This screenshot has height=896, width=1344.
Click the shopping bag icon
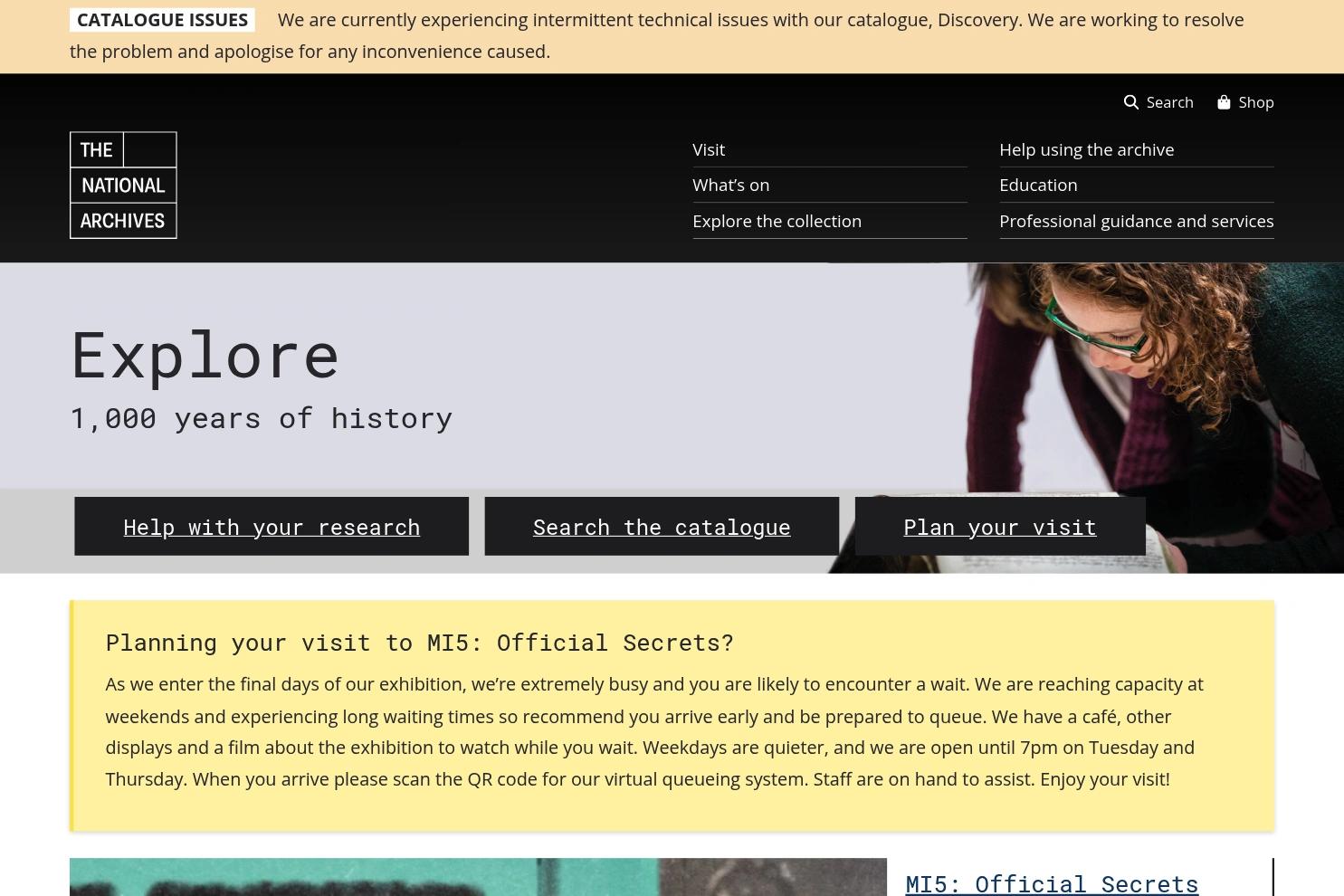pos(1224,102)
